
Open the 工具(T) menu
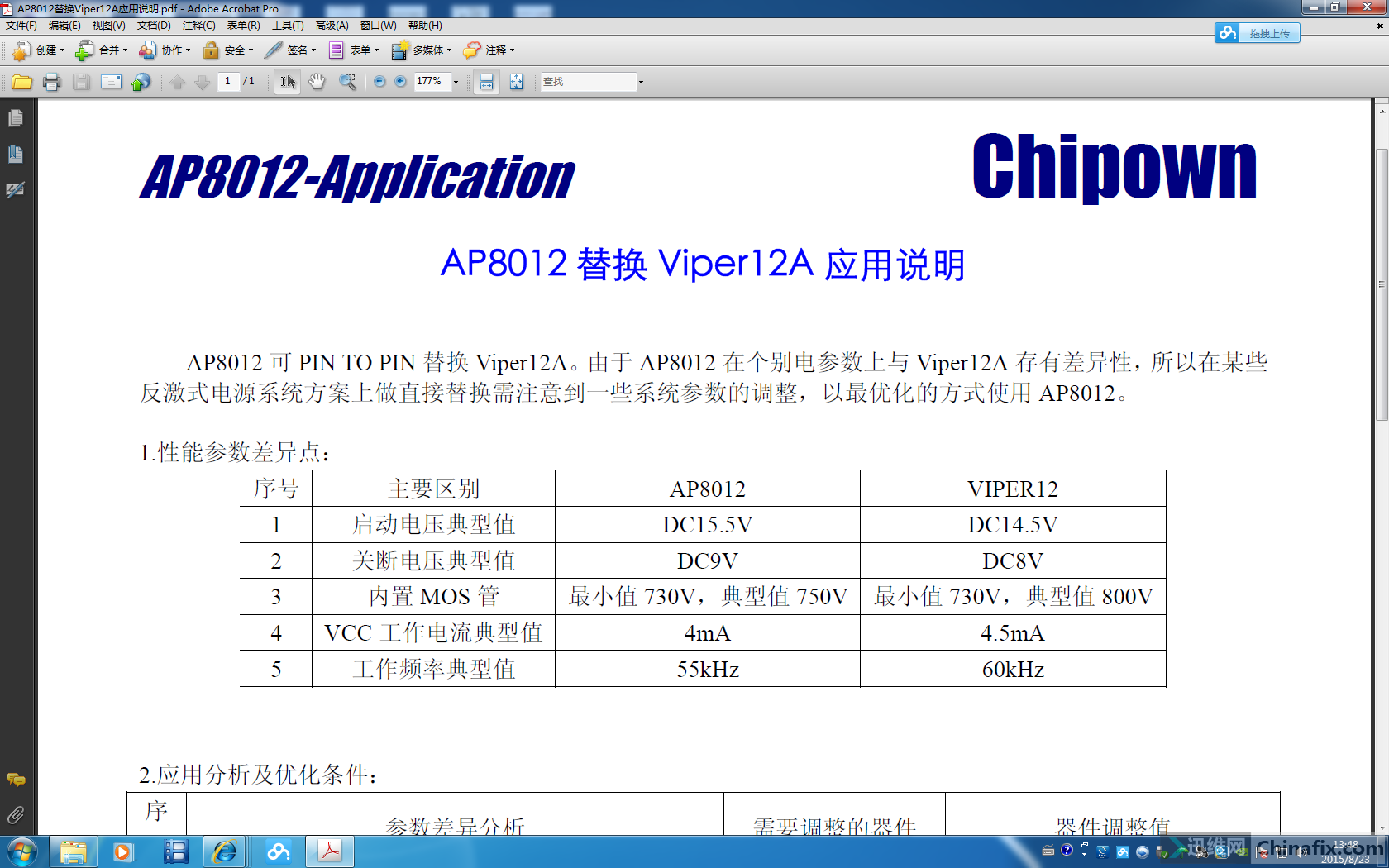pos(288,26)
